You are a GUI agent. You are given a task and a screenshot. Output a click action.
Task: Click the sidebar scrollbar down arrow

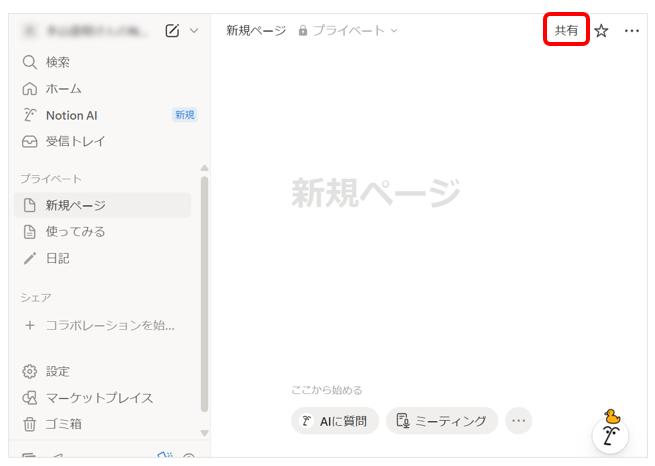pyautogui.click(x=204, y=433)
